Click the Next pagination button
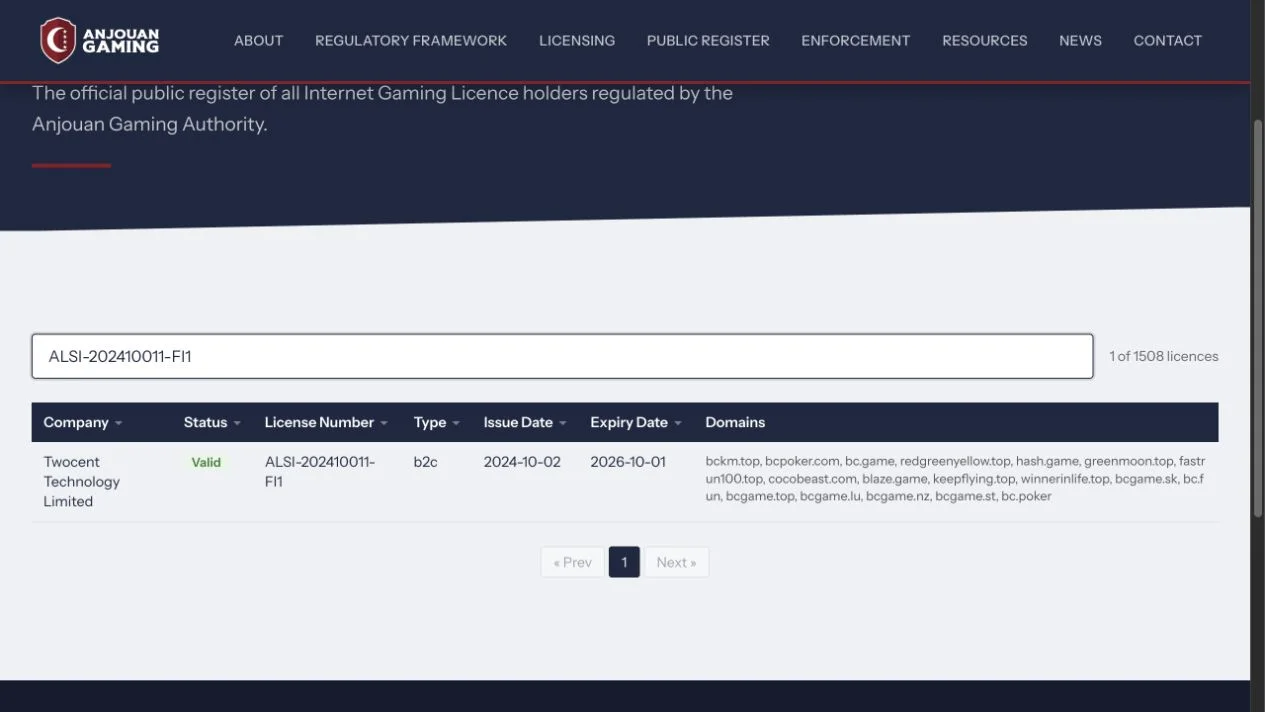The height and width of the screenshot is (712, 1265). click(x=677, y=562)
